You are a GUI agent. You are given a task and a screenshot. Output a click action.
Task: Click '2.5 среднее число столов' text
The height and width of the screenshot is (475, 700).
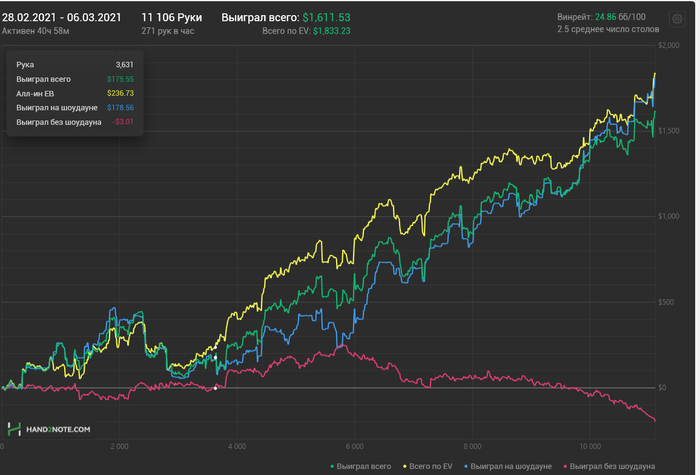[608, 29]
